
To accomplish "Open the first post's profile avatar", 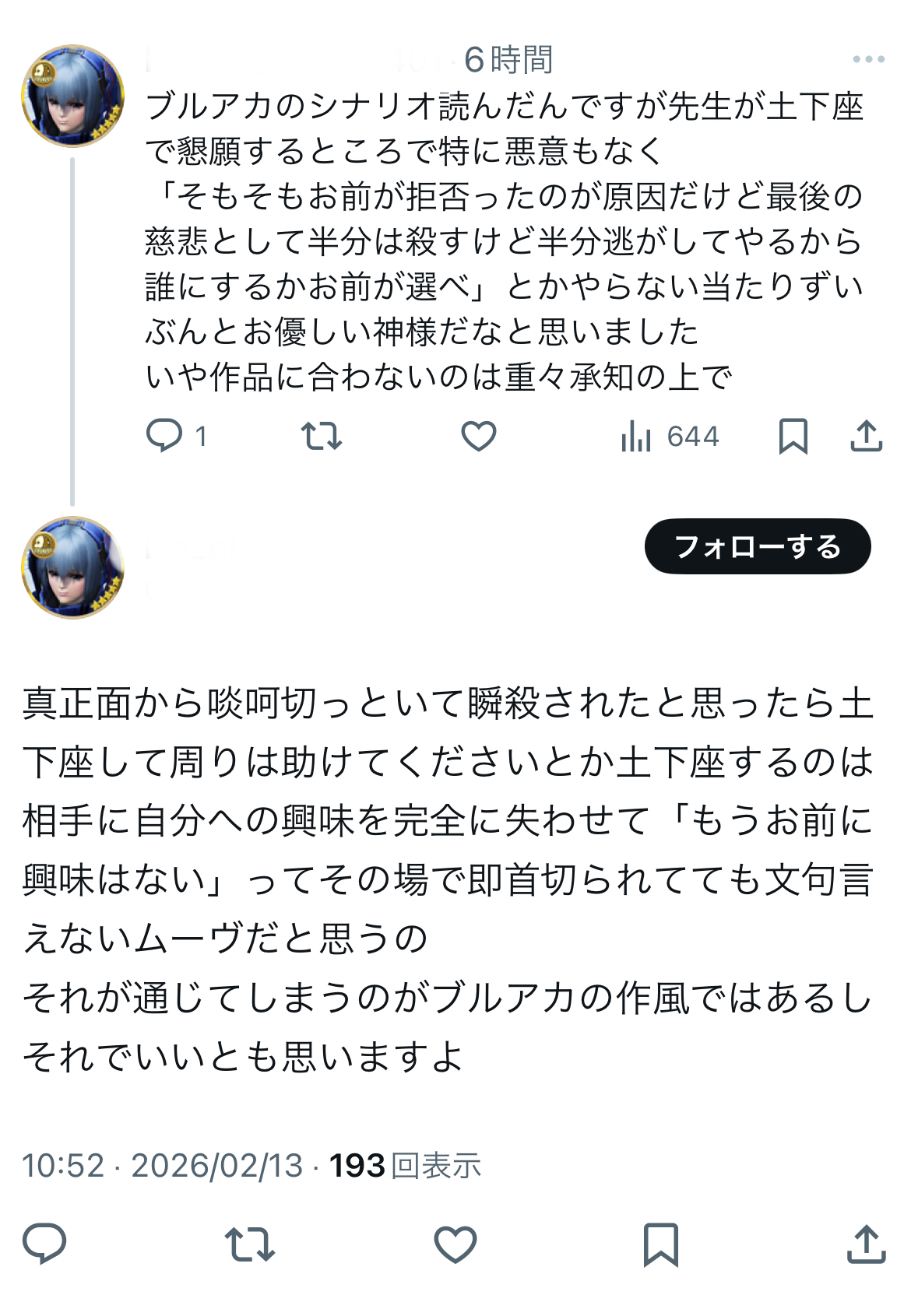I will pos(72,96).
